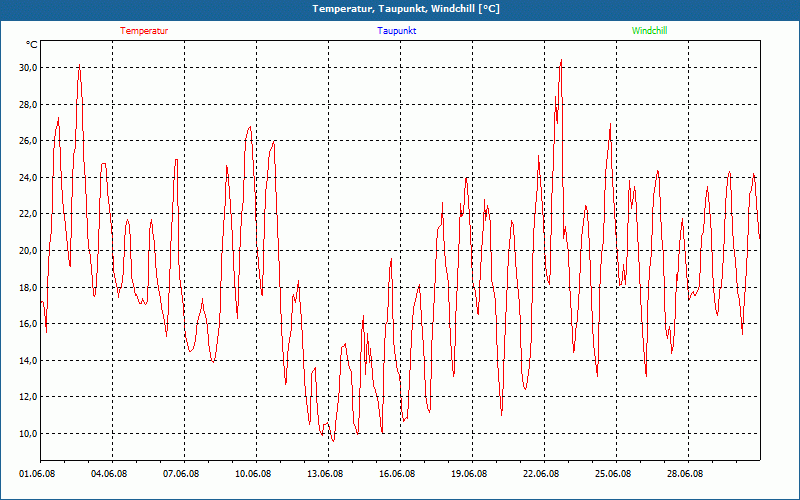
Task: Click the 30,0 y-axis value
Action: [29, 68]
